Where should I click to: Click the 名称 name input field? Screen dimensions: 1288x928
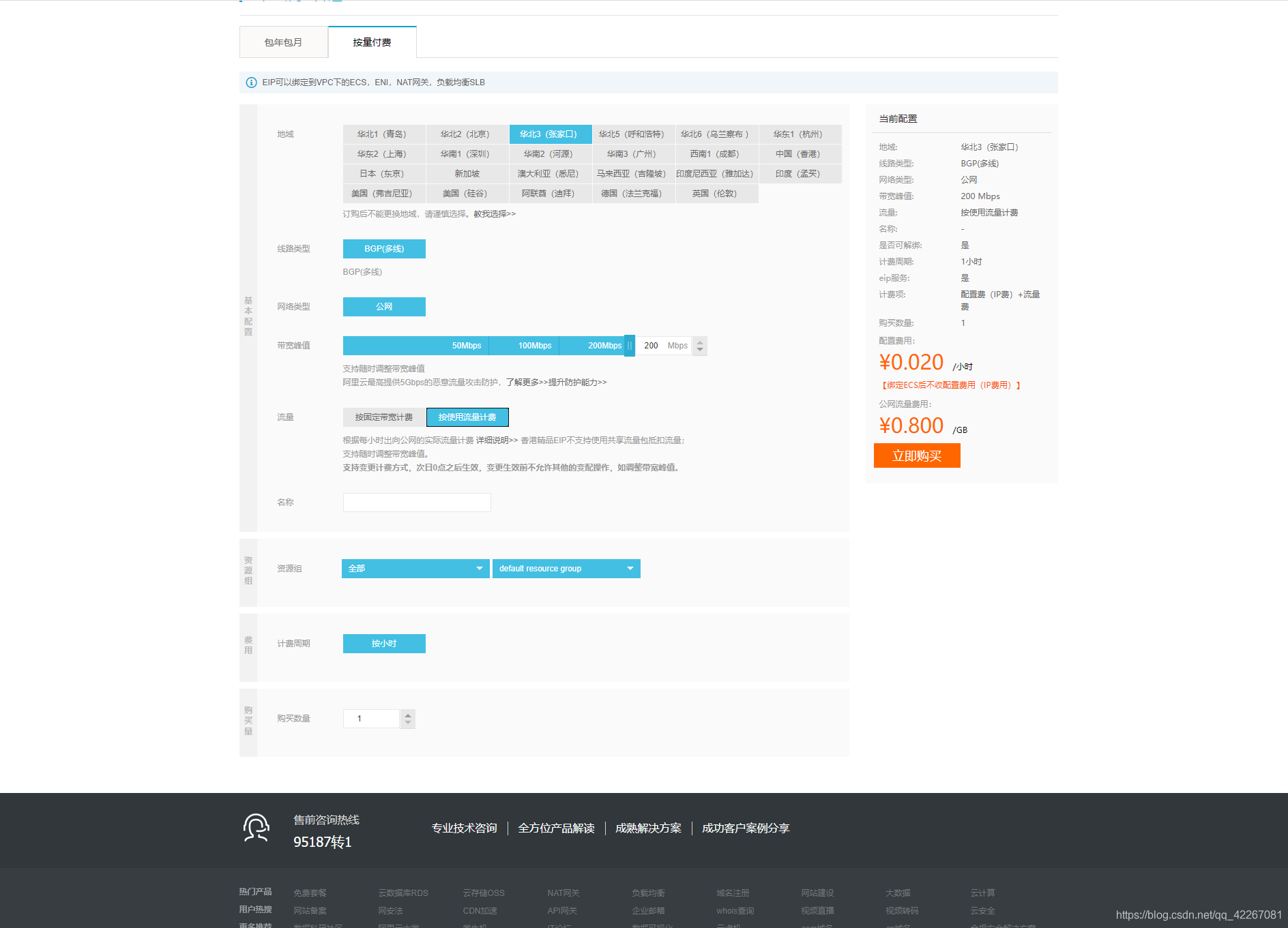pos(417,503)
